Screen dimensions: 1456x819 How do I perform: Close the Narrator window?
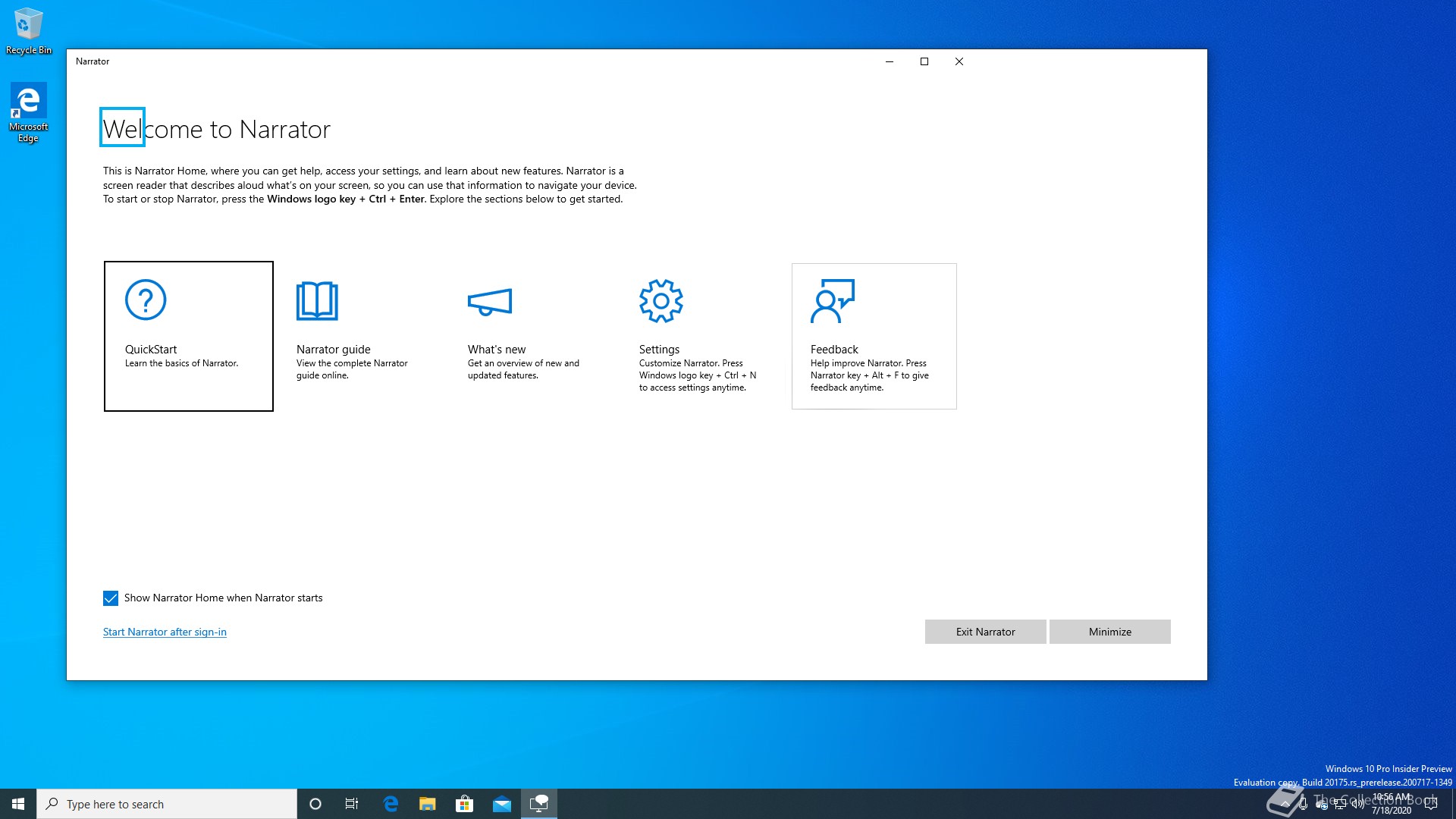(959, 61)
